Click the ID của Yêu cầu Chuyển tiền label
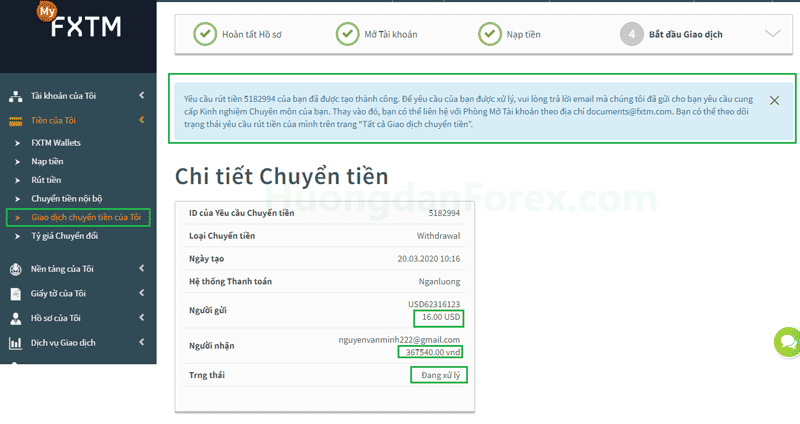The width and height of the screenshot is (800, 424). tap(241, 213)
